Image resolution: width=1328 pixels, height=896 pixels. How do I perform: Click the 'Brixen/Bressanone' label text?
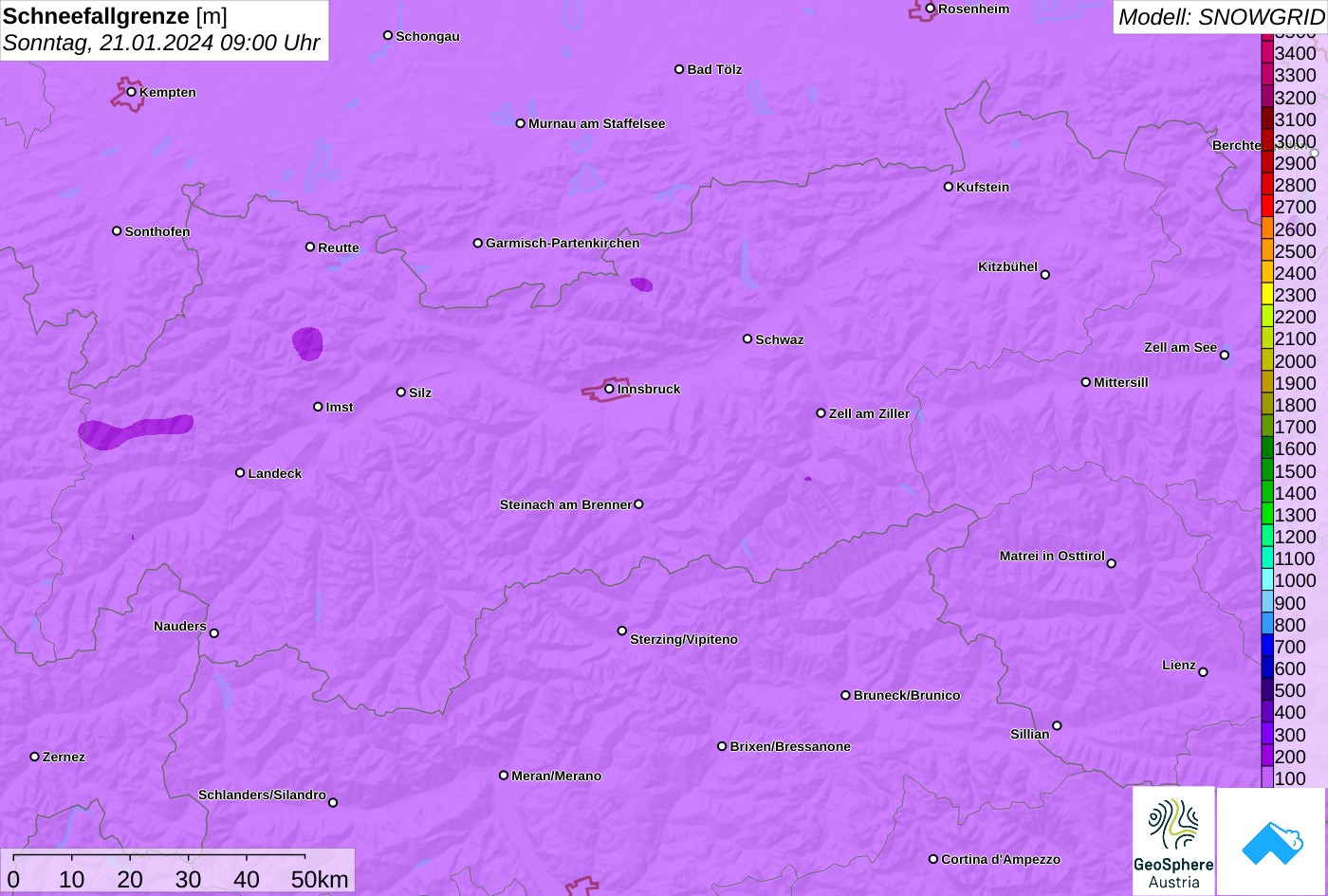point(790,746)
